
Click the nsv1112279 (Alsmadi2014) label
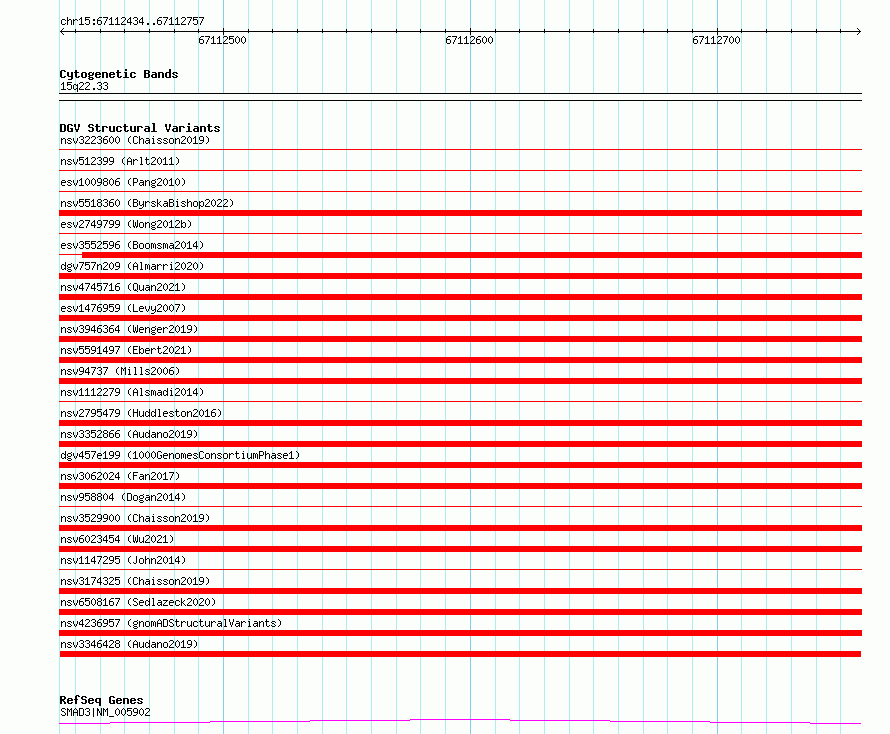pyautogui.click(x=132, y=392)
